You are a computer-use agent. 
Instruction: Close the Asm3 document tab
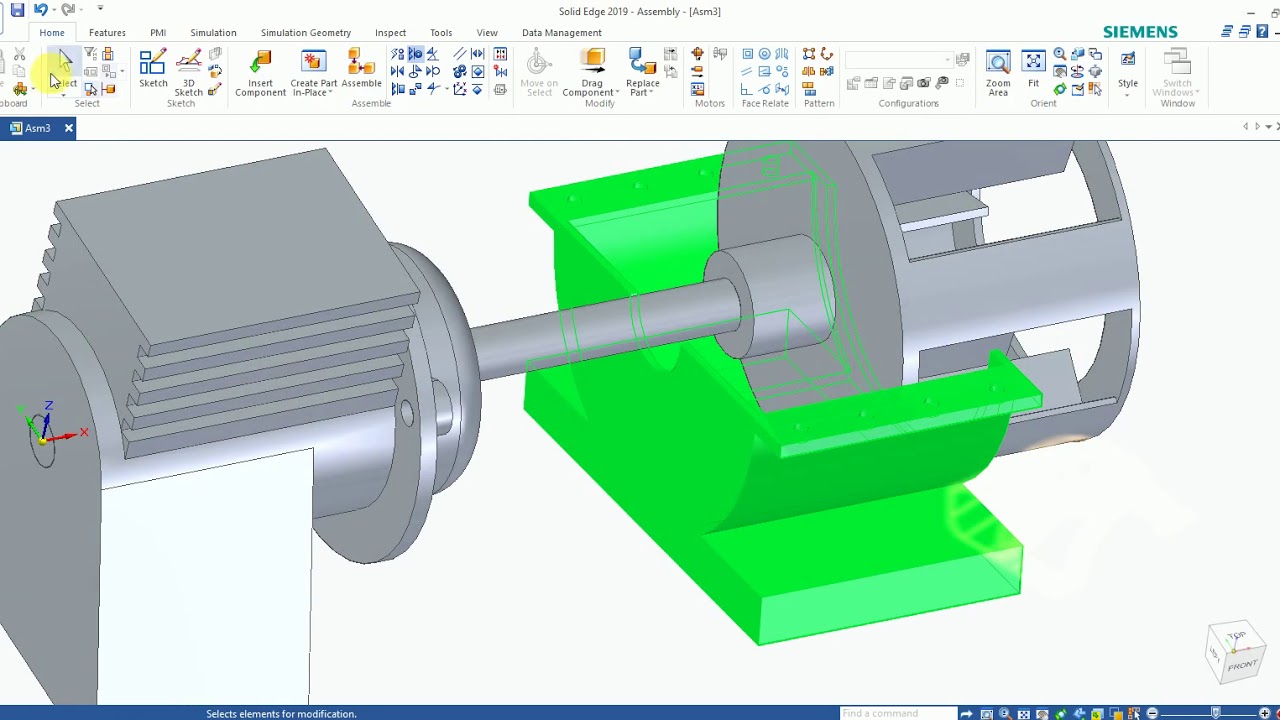point(69,128)
